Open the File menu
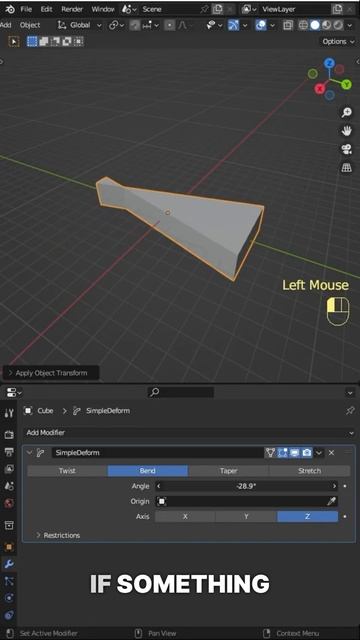This screenshot has height=640, width=360. (x=26, y=9)
